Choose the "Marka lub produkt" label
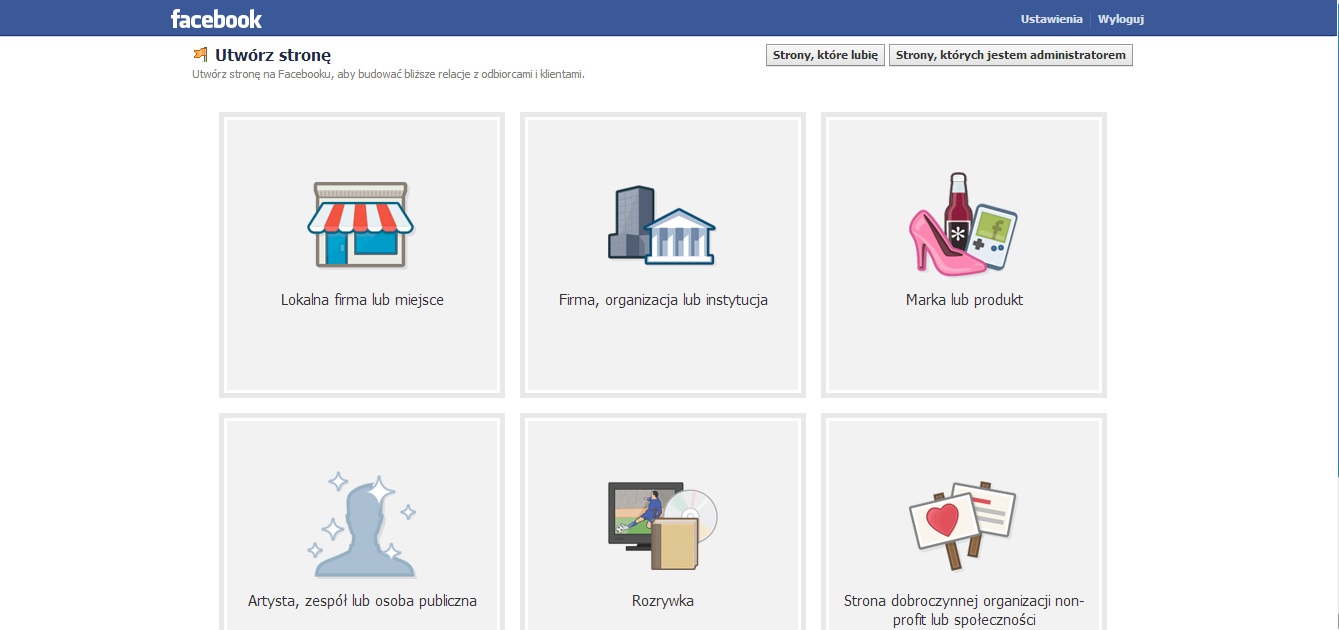This screenshot has height=630, width=1339. 964,300
